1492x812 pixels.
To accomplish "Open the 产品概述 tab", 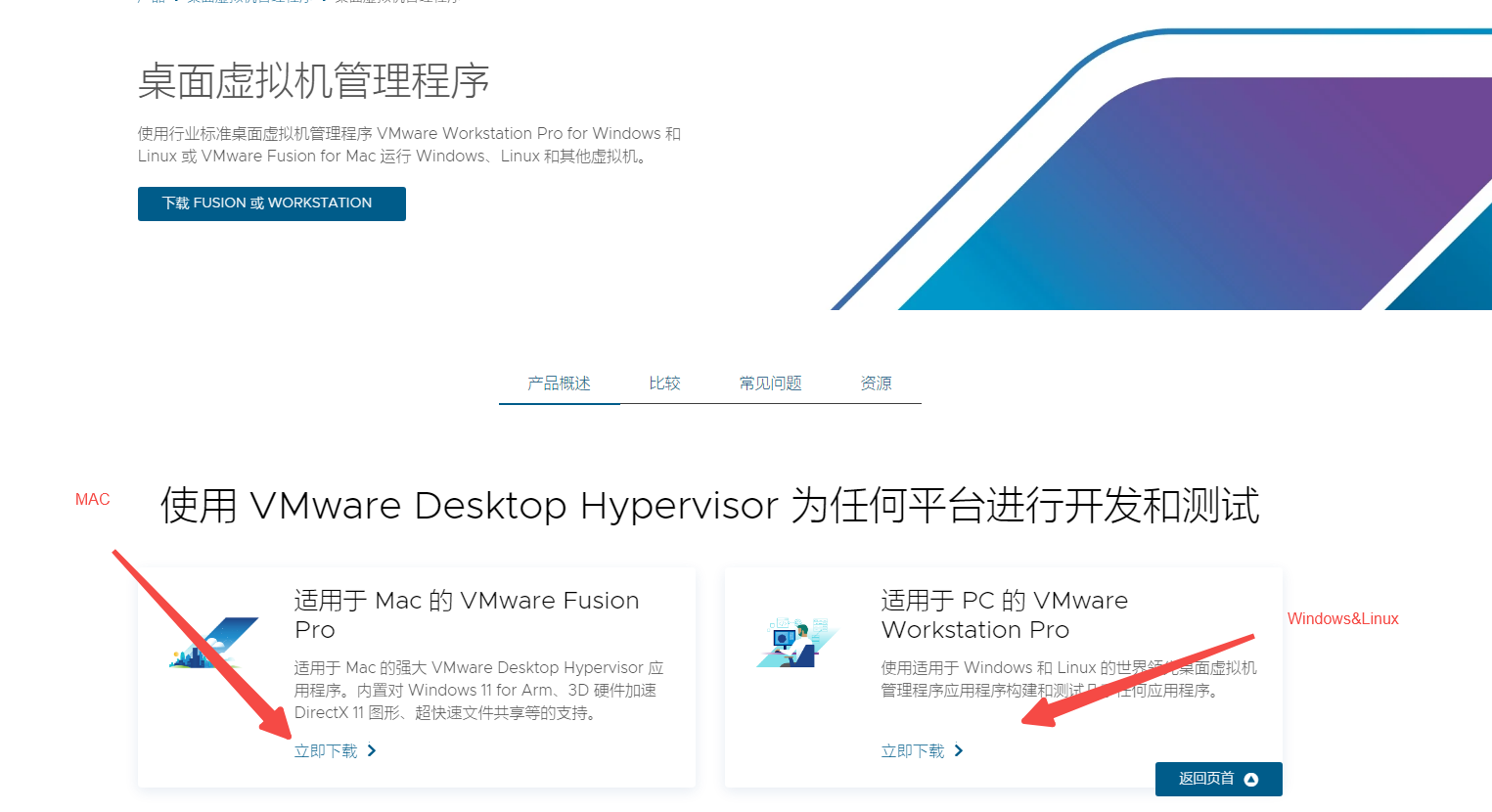I will [x=559, y=383].
